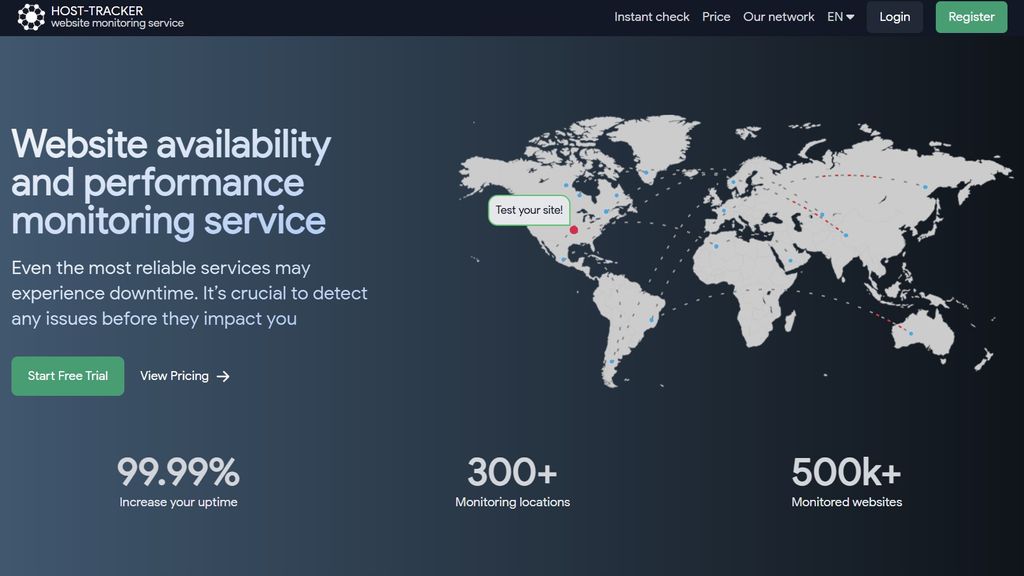Open the View Pricing link

(175, 376)
